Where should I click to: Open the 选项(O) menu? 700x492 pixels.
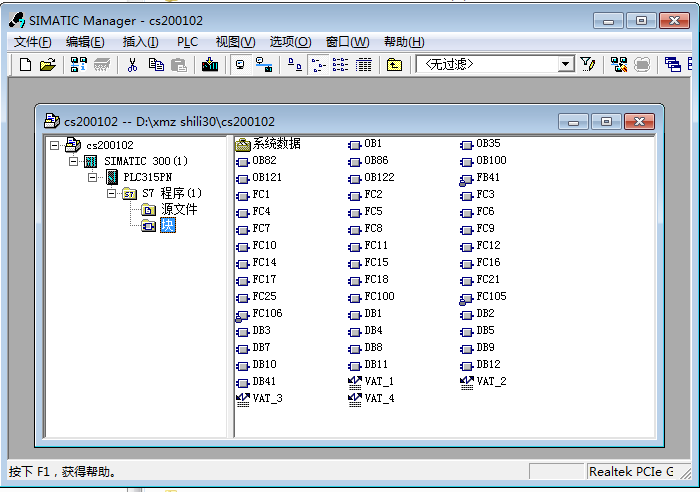pos(290,42)
